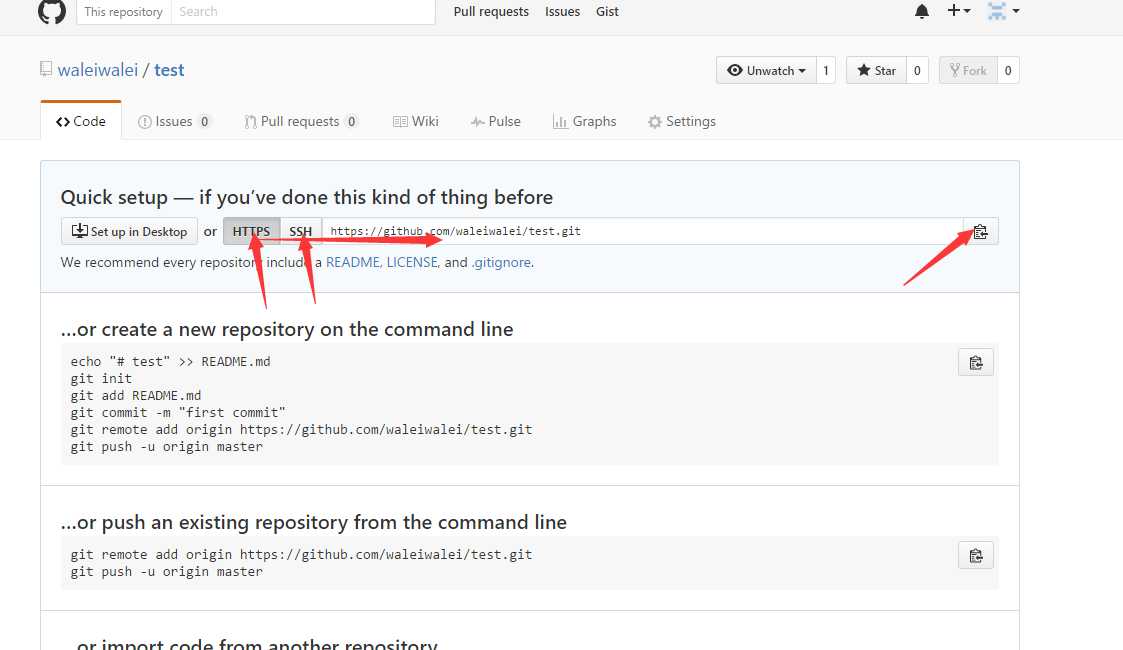Star the test repository

[877, 70]
